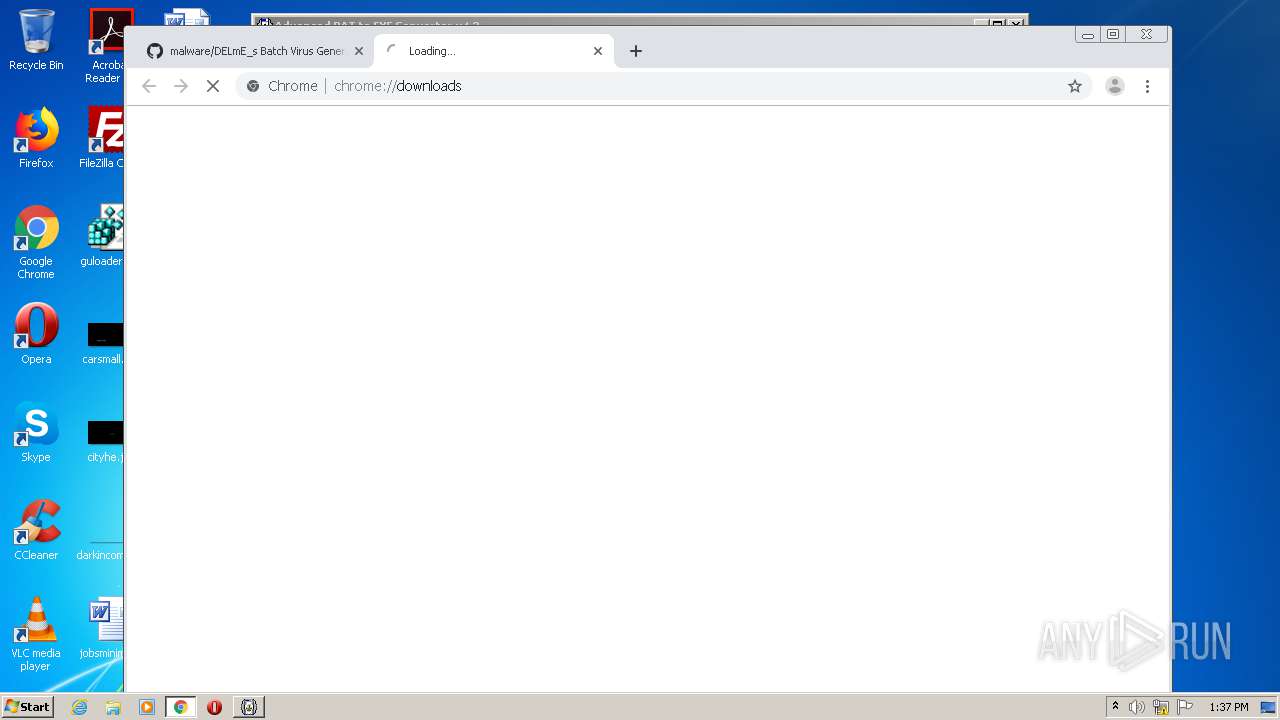Launch Skype from the desktop
The image size is (1280, 720).
[x=36, y=432]
